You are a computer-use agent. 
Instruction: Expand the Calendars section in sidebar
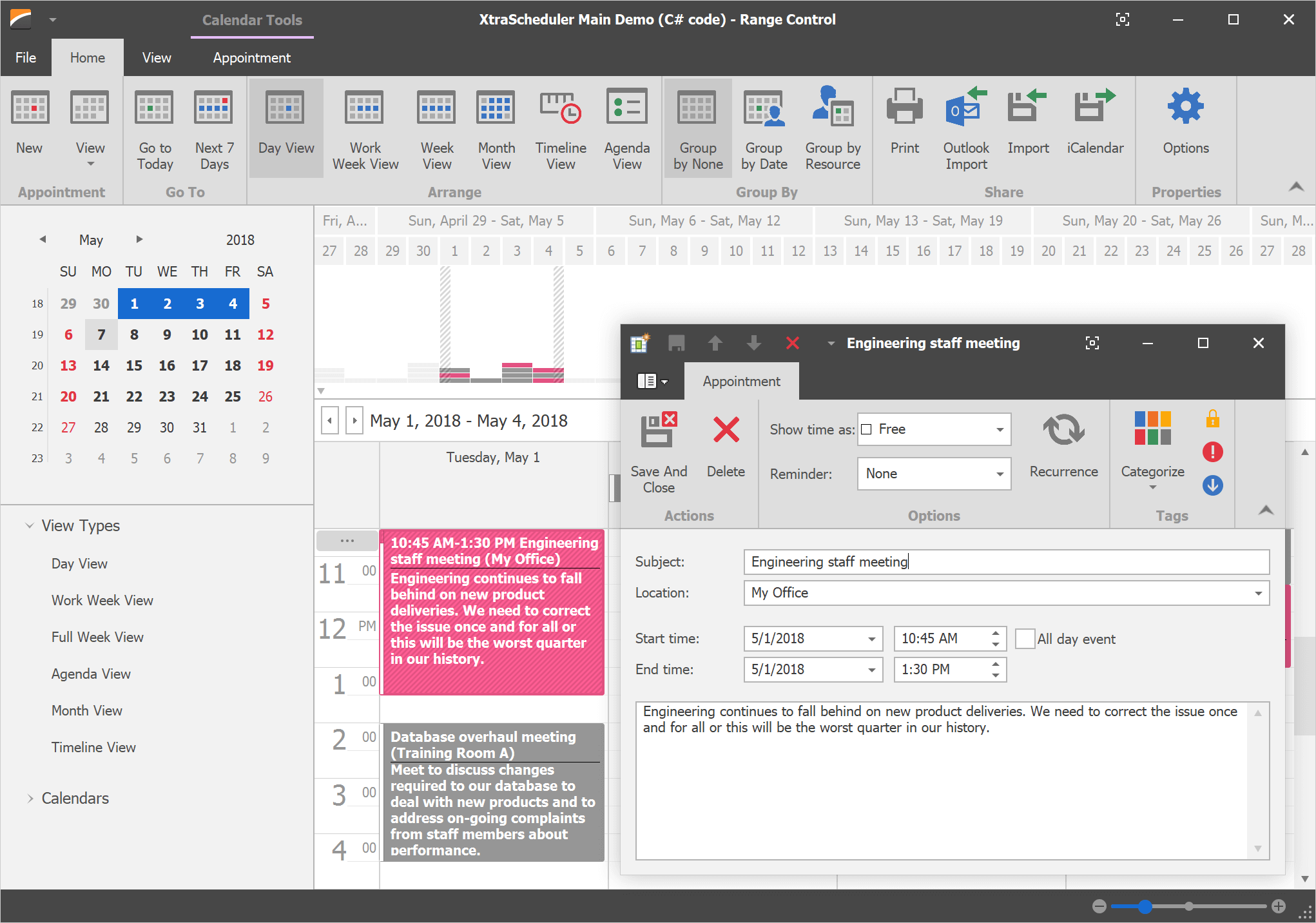click(x=29, y=798)
